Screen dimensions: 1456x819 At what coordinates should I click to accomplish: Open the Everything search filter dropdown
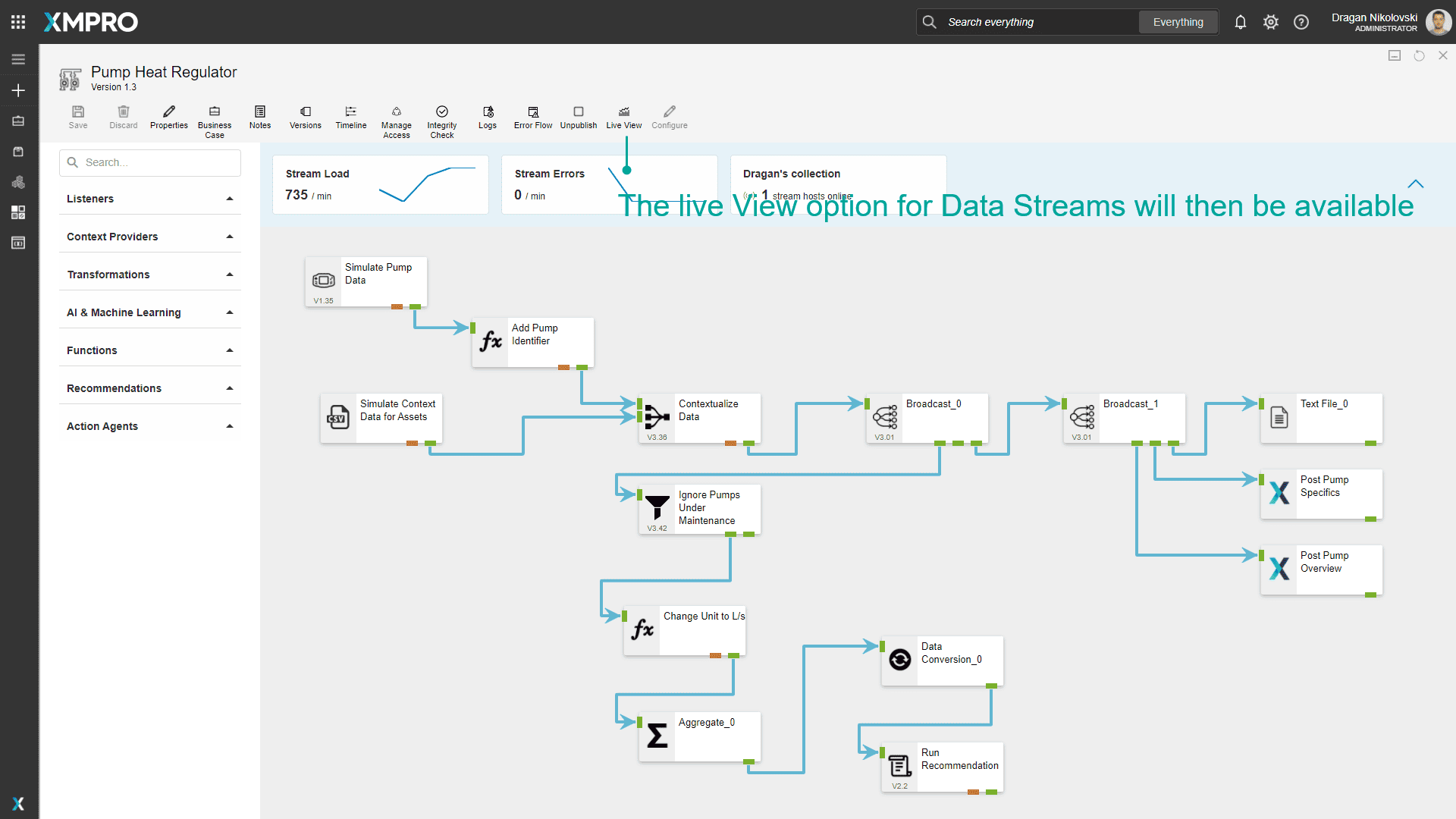coord(1178,22)
